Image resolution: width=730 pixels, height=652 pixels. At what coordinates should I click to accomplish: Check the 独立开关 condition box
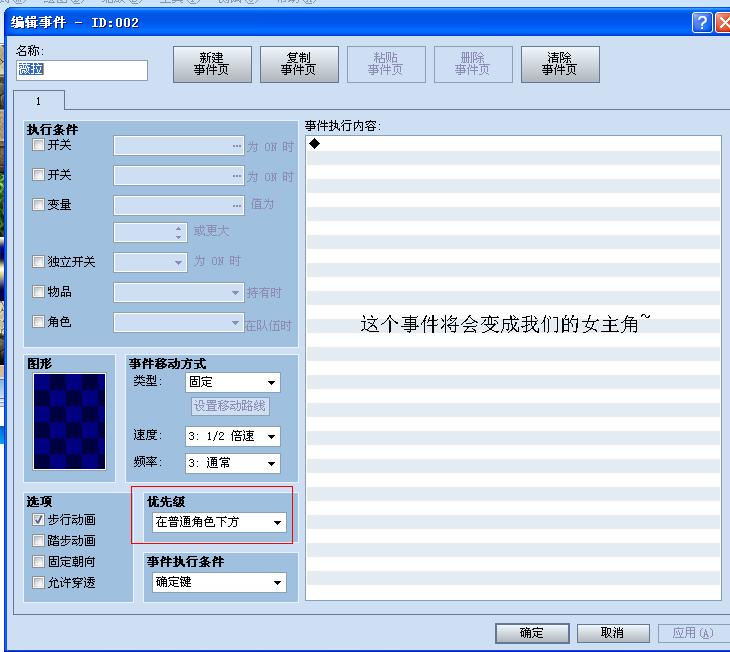click(x=38, y=261)
